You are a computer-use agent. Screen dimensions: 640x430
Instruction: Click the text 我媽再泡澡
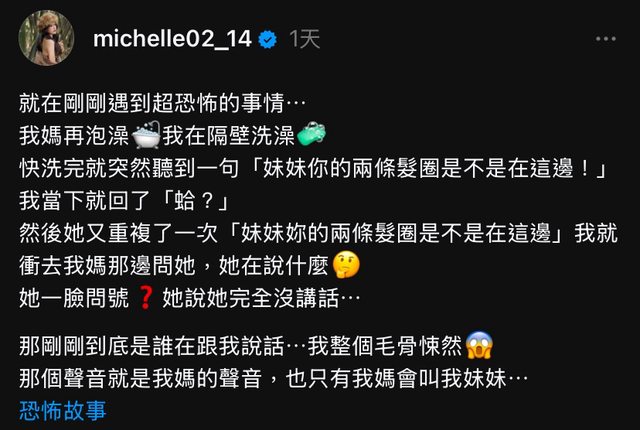pos(74,135)
